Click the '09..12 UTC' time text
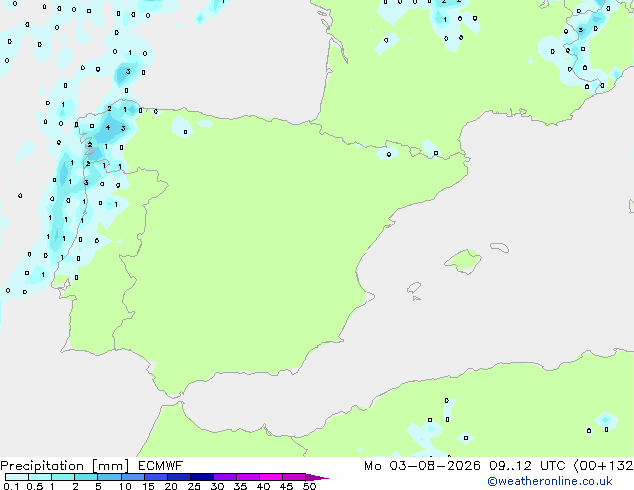Viewport: 634px width, 490px height. pos(528,466)
